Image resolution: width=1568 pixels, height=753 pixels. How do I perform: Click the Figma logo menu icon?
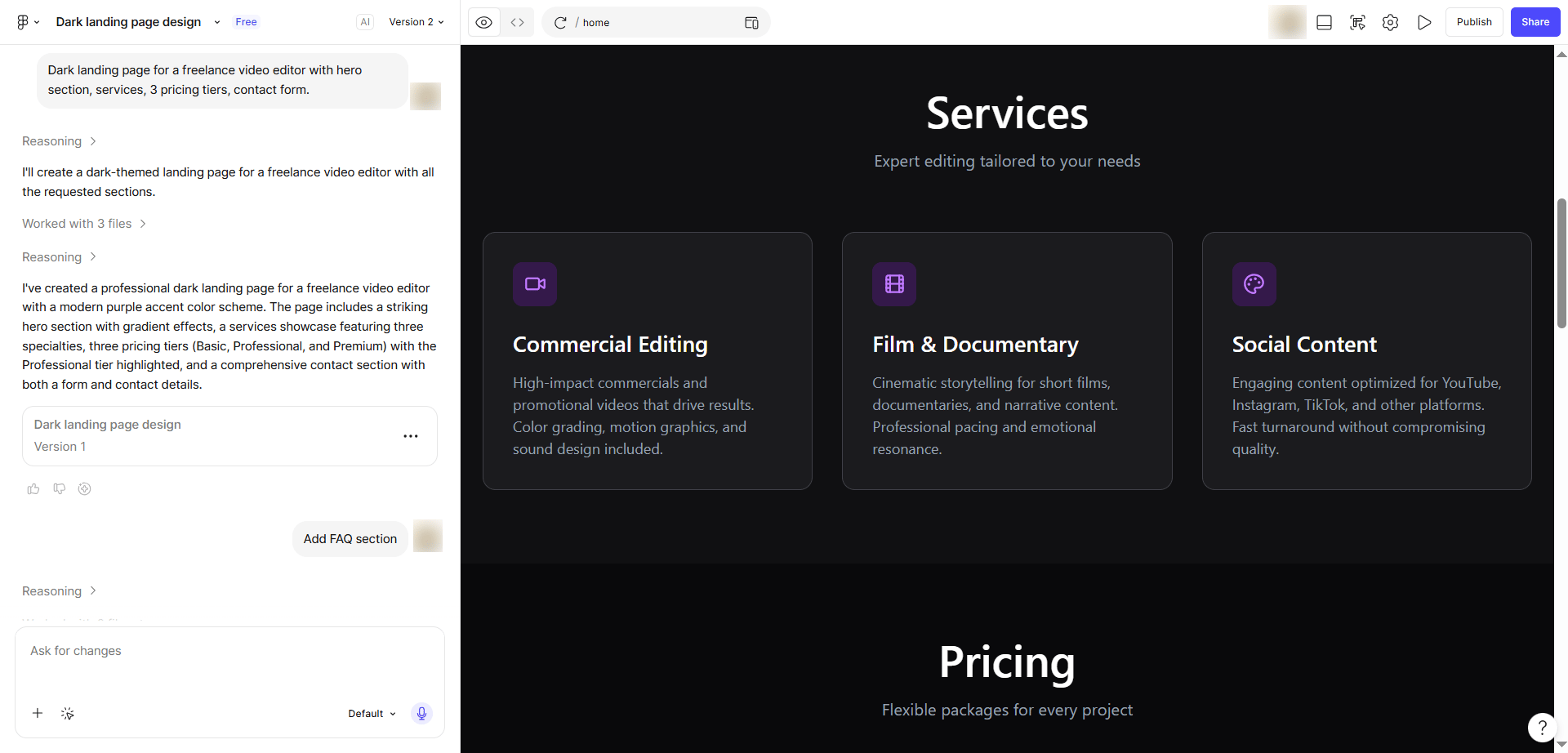28,22
